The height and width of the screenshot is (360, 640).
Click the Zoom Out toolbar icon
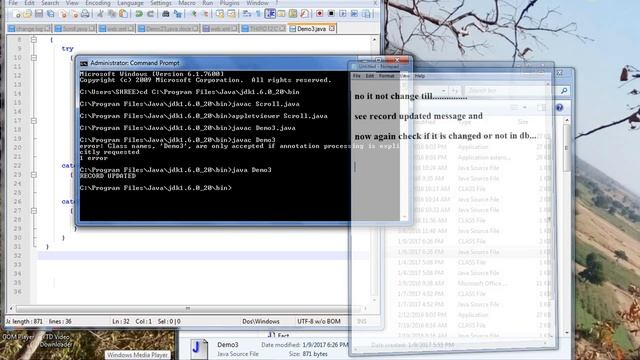coord(205,14)
